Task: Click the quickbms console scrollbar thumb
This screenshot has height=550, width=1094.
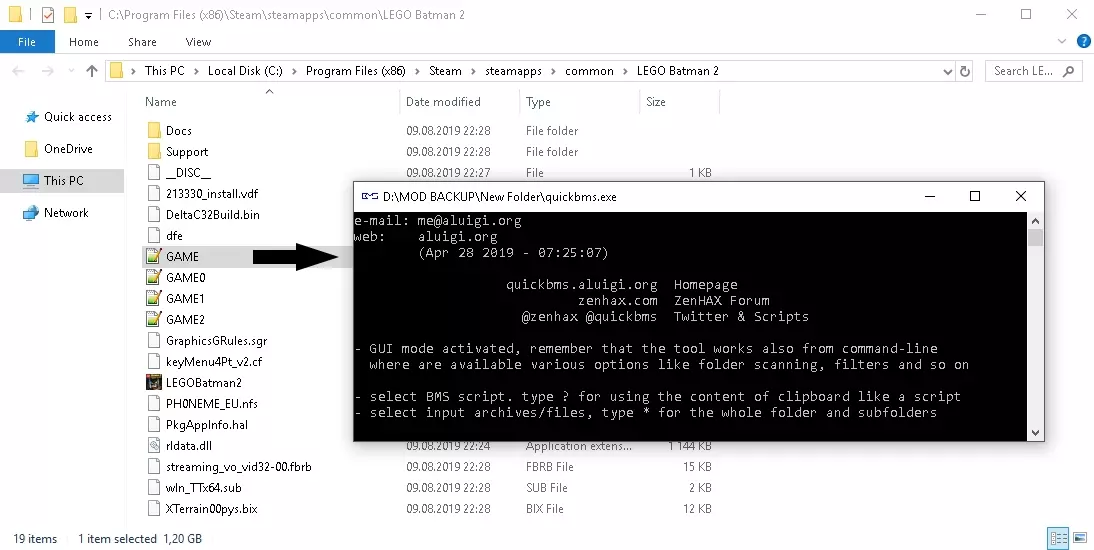Action: click(1035, 237)
